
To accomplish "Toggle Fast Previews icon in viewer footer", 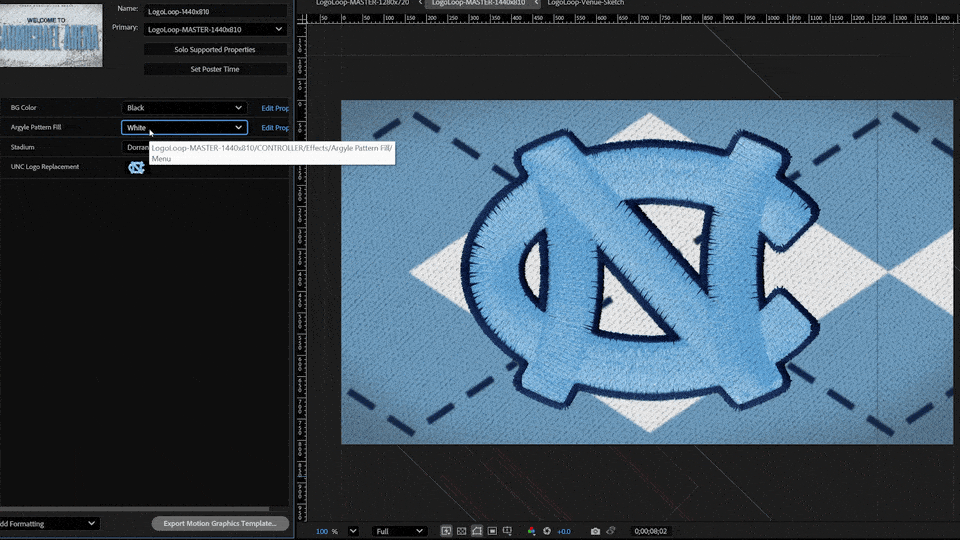I will click(446, 531).
